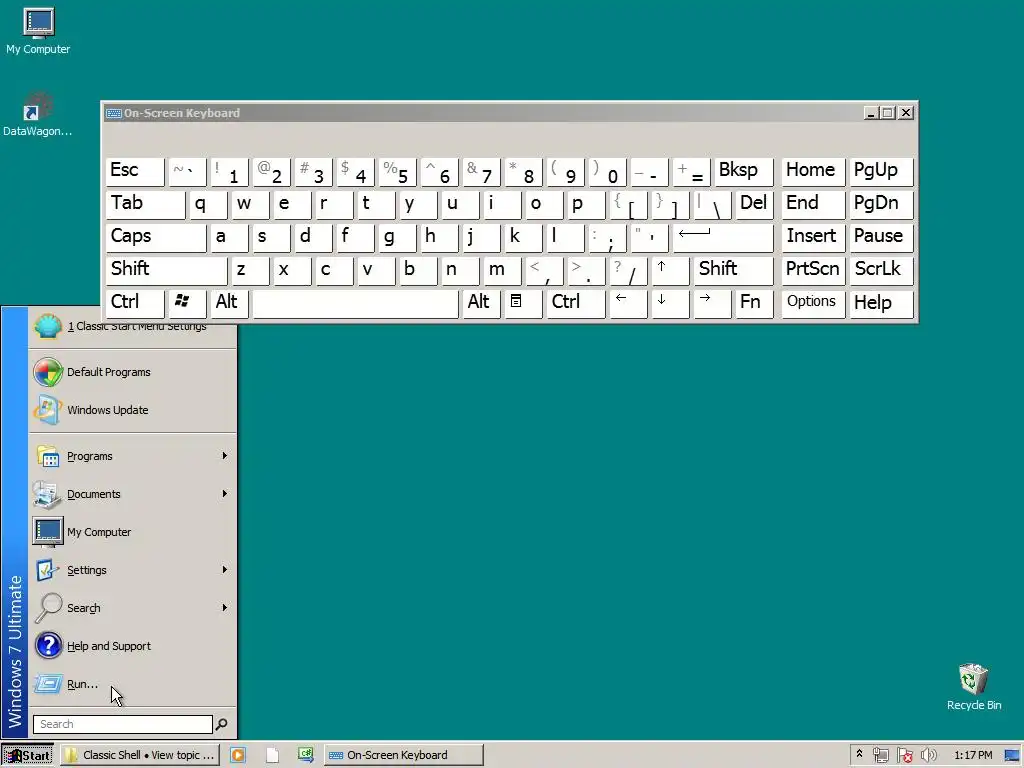Click the search magnifier icon in Start menu
The image size is (1024, 768).
point(221,724)
